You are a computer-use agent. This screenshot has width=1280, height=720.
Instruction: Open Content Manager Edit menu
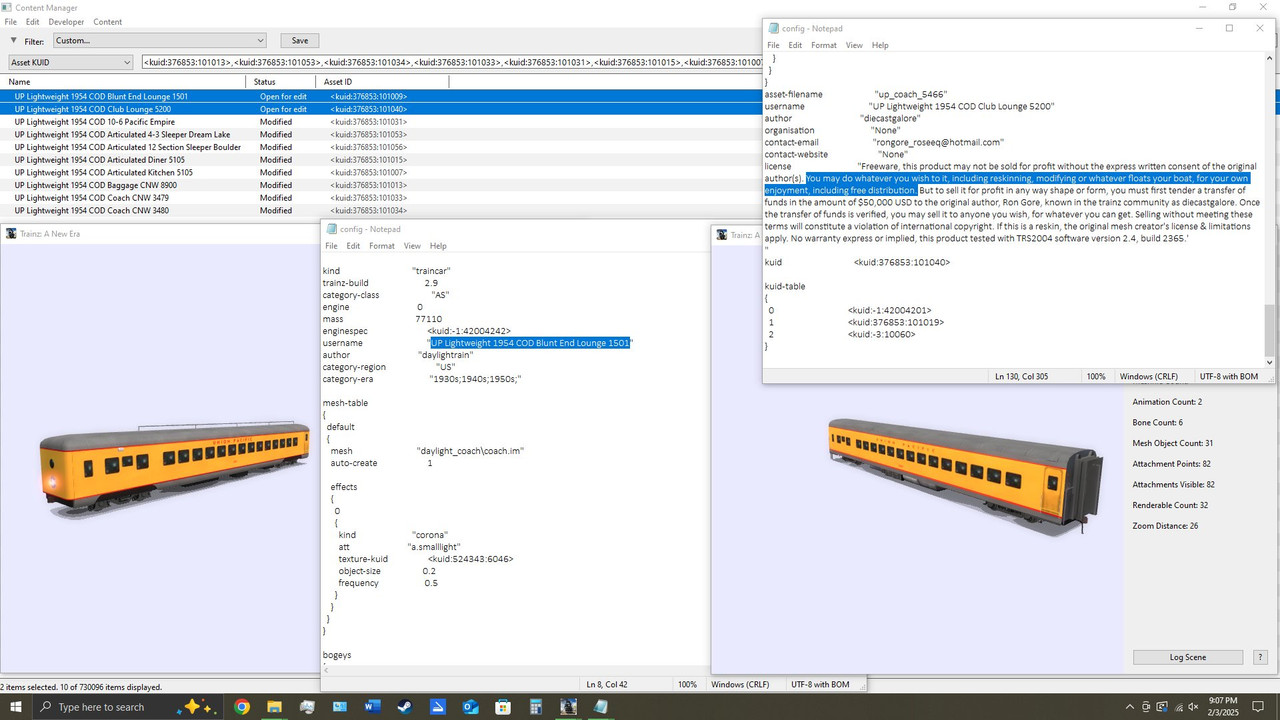33,22
